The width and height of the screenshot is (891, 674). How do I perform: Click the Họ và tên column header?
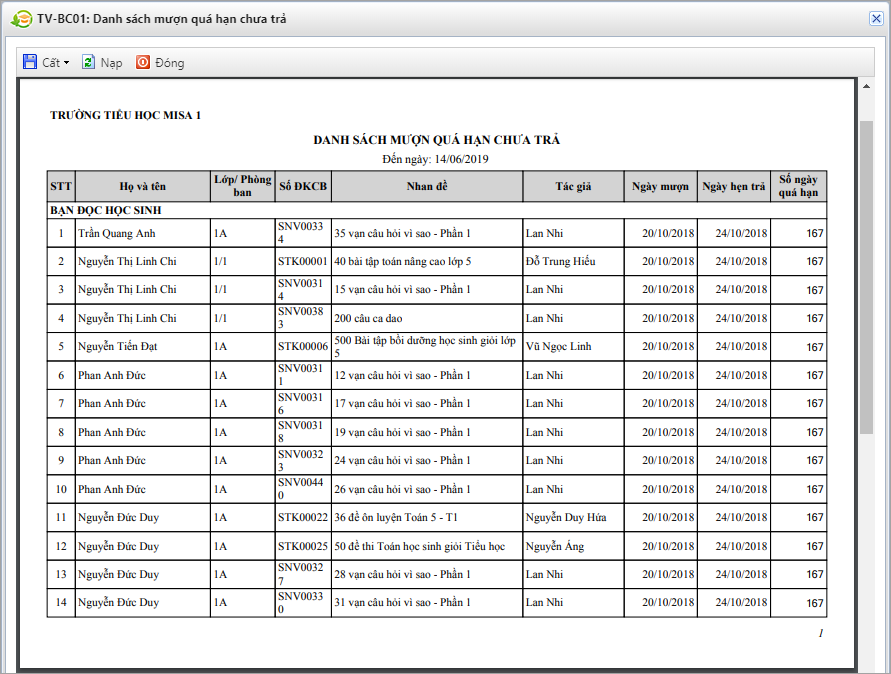(143, 186)
